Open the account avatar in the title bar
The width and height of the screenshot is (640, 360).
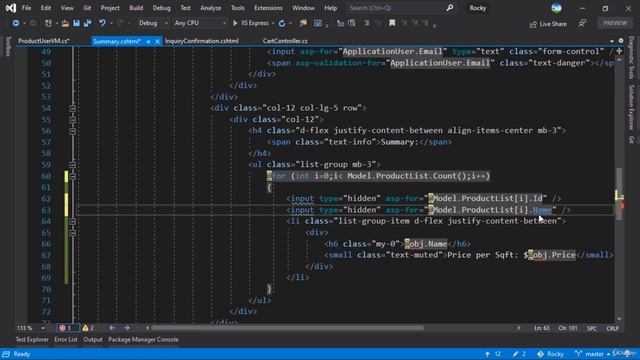point(556,8)
